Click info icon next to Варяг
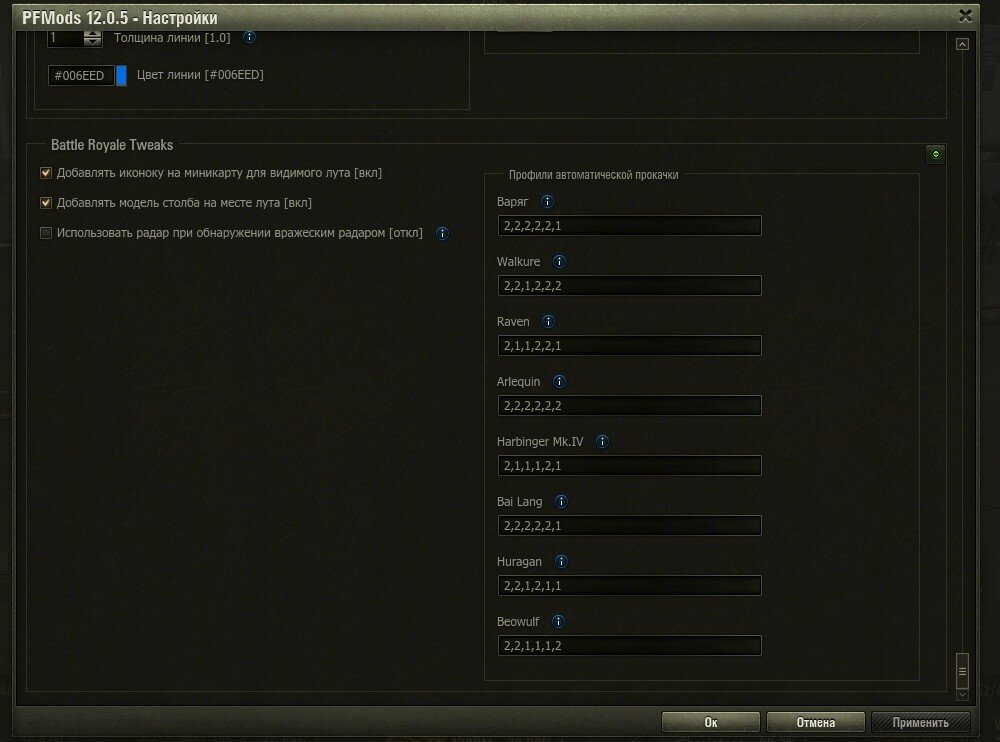 [547, 202]
